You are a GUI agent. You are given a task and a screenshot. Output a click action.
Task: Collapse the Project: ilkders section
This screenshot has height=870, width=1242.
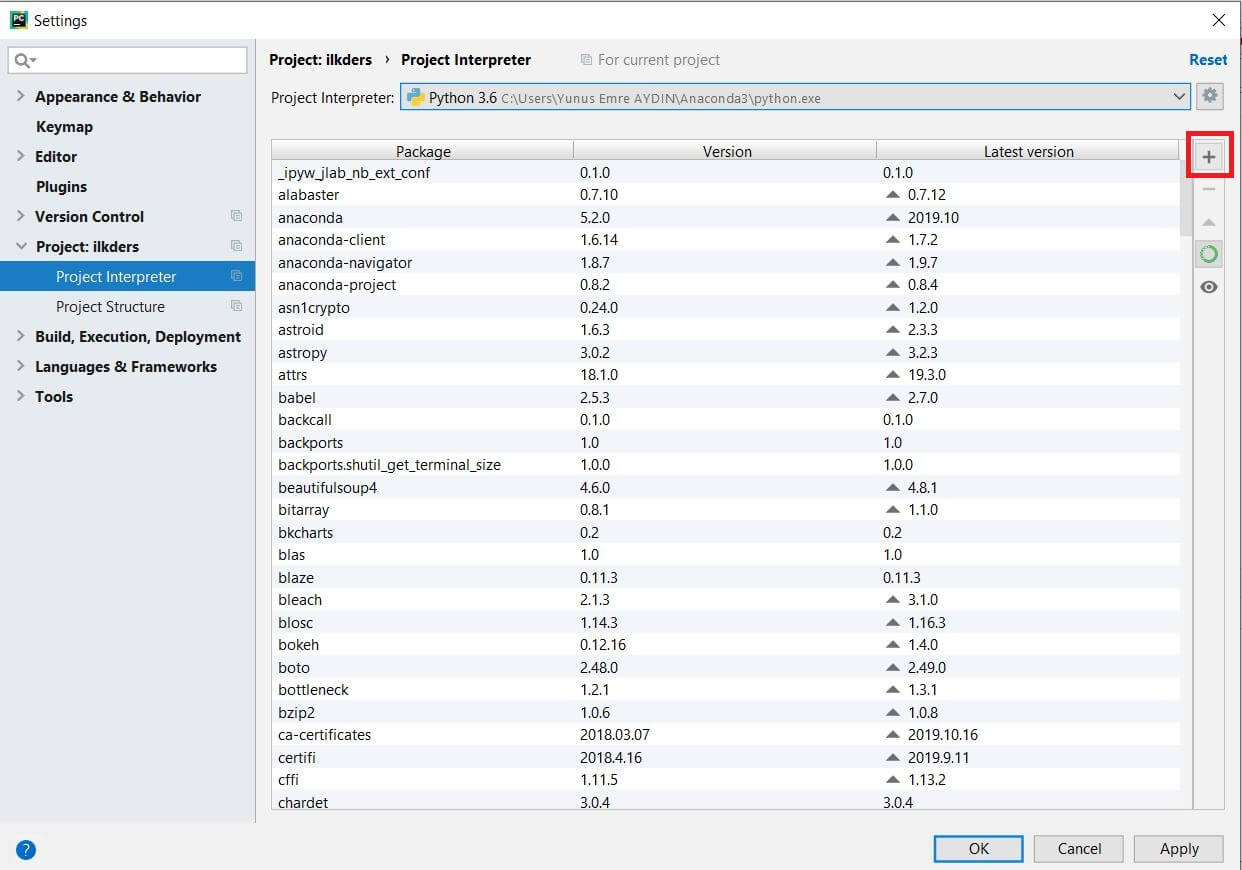(21, 246)
